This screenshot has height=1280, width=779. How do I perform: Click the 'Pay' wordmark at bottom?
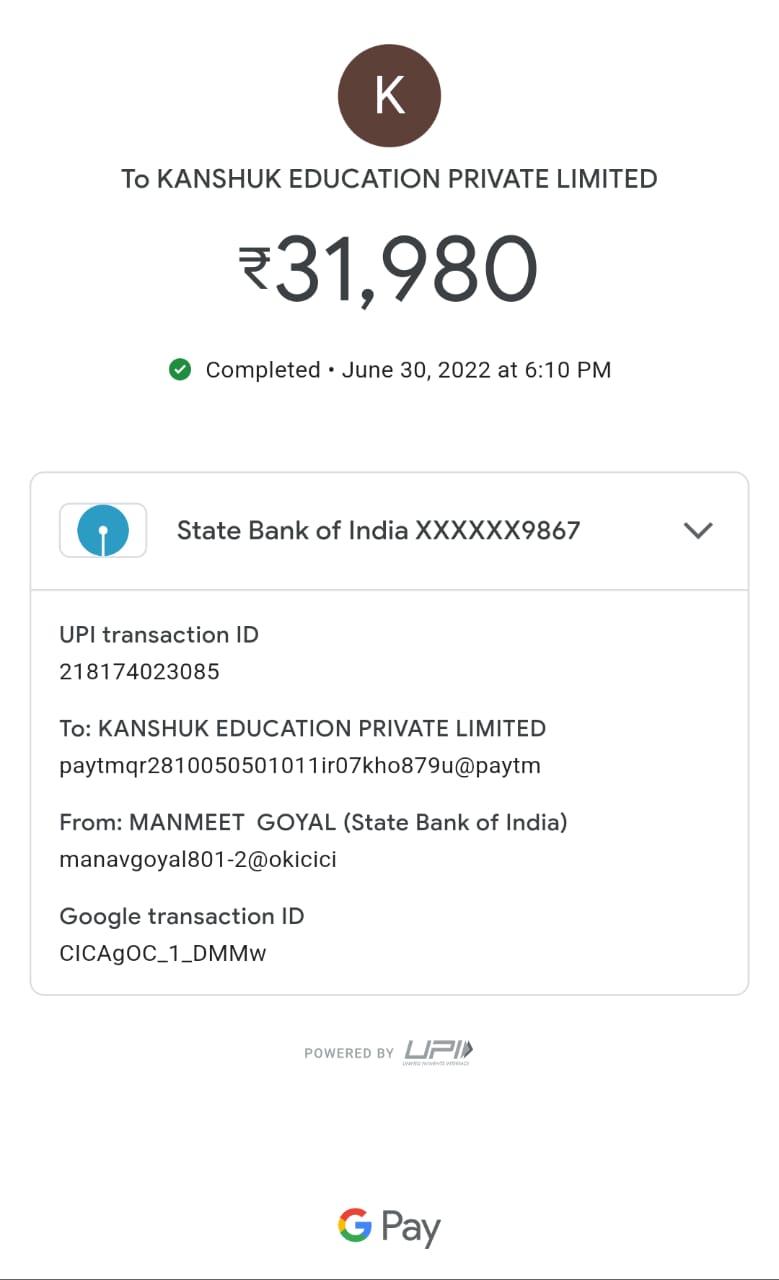tap(411, 1227)
